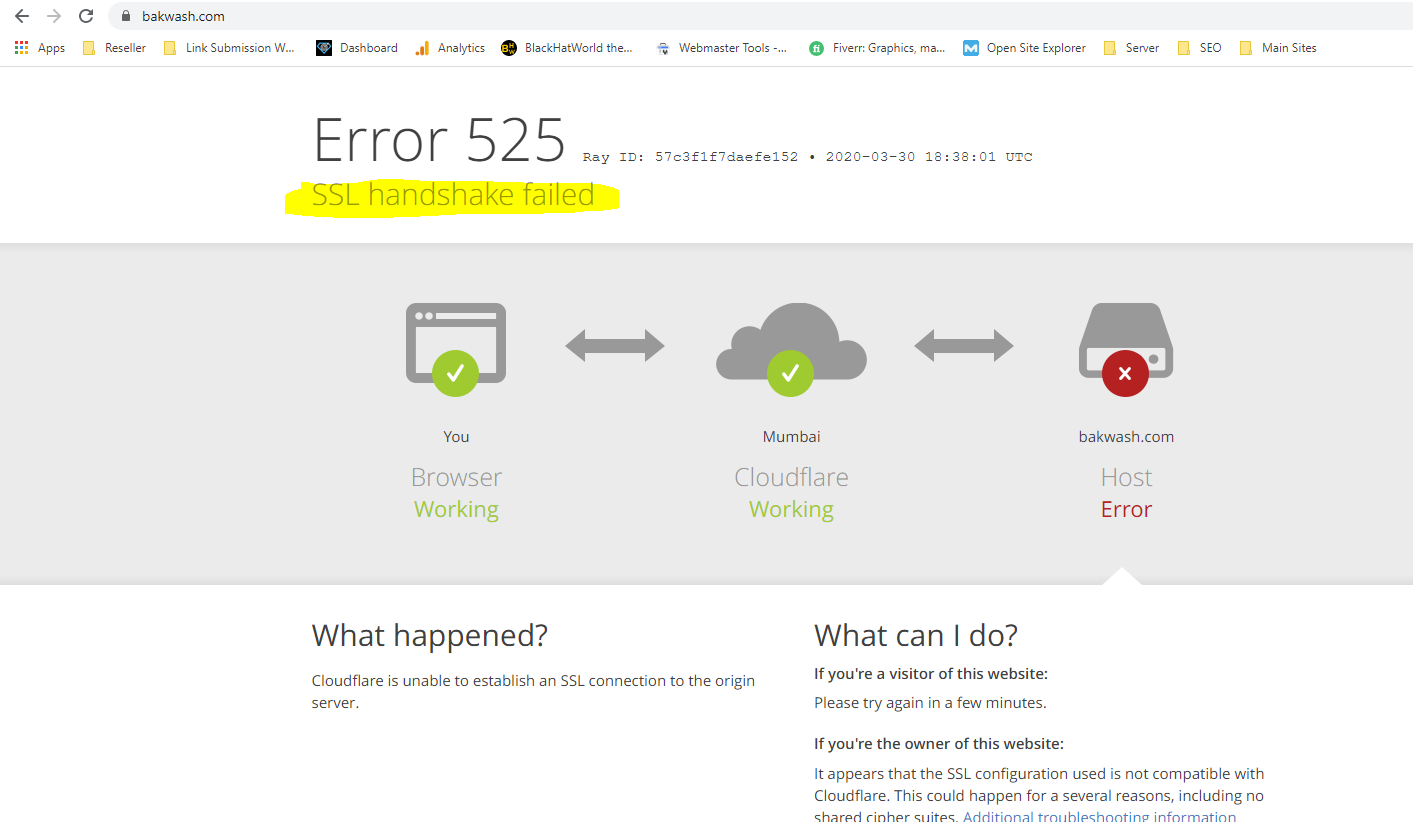The width and height of the screenshot is (1413, 822).
Task: Click the Mumbai location label
Action: (x=791, y=436)
